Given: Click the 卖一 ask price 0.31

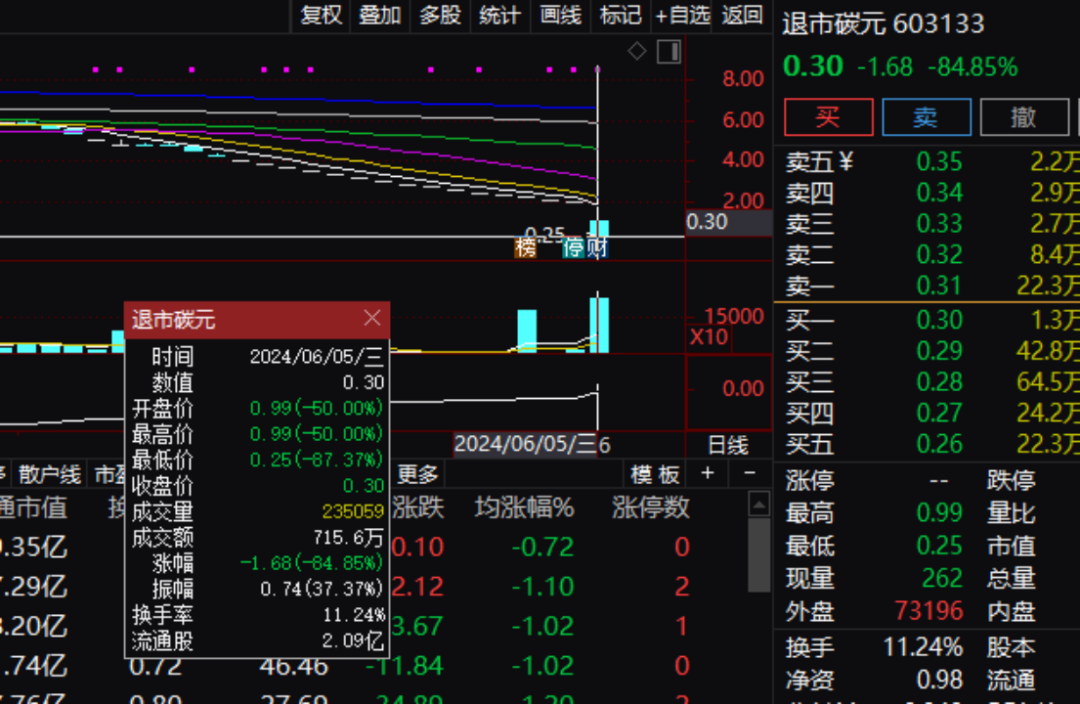Looking at the screenshot, I should (939, 286).
